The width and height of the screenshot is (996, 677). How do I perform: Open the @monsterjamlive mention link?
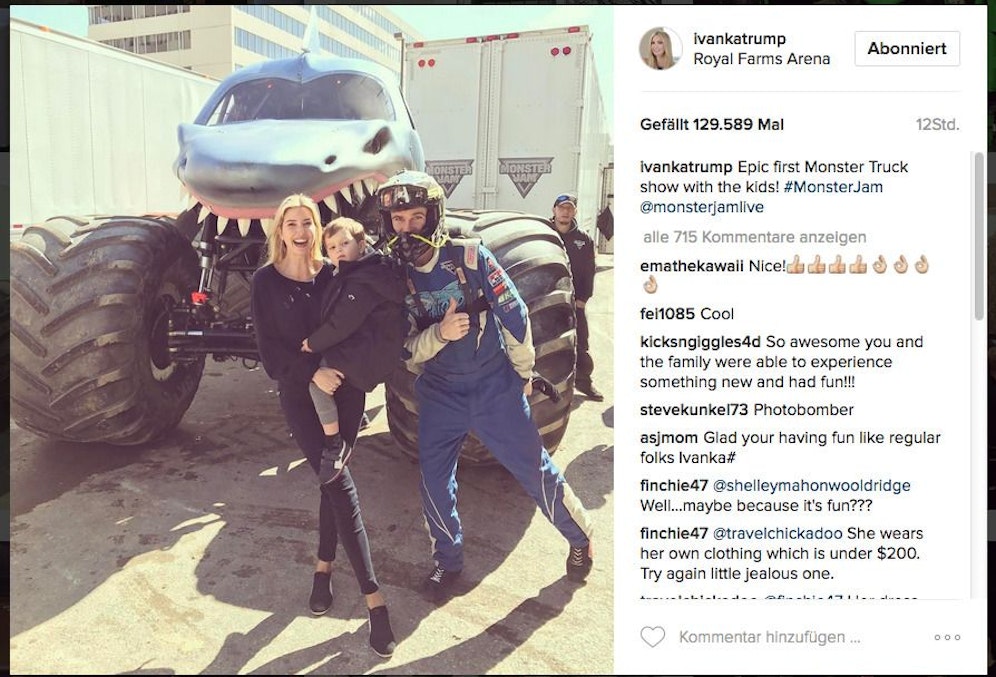(702, 207)
